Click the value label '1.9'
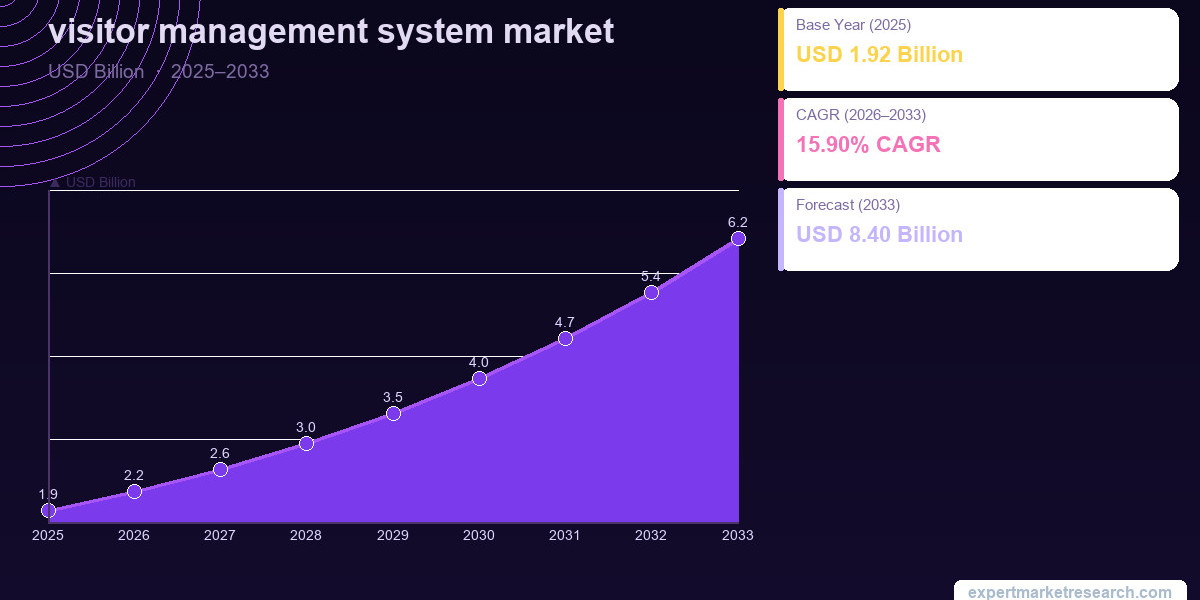1200x600 pixels. 48,494
